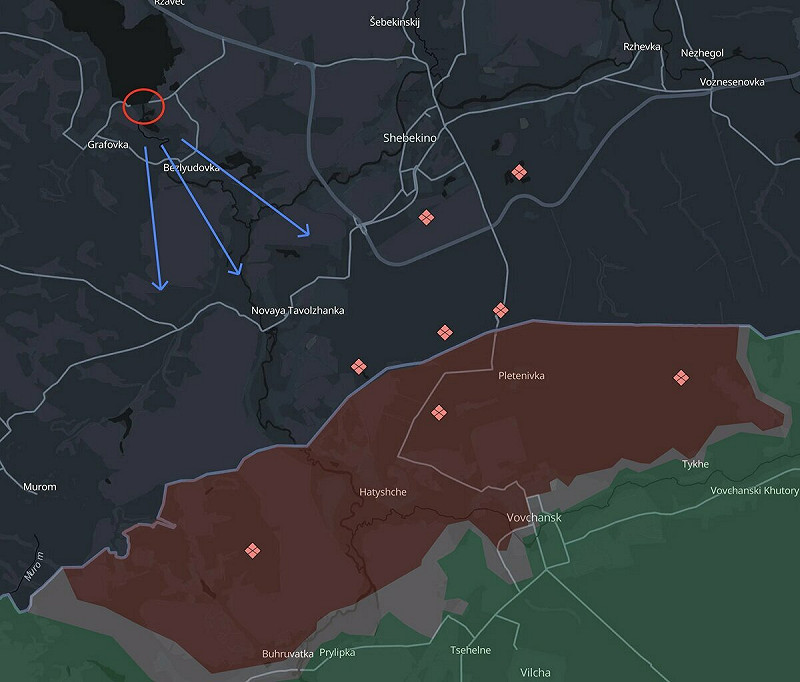Select the diamond marker directly south of Shebekino
The image size is (800, 682).
pyautogui.click(x=426, y=217)
